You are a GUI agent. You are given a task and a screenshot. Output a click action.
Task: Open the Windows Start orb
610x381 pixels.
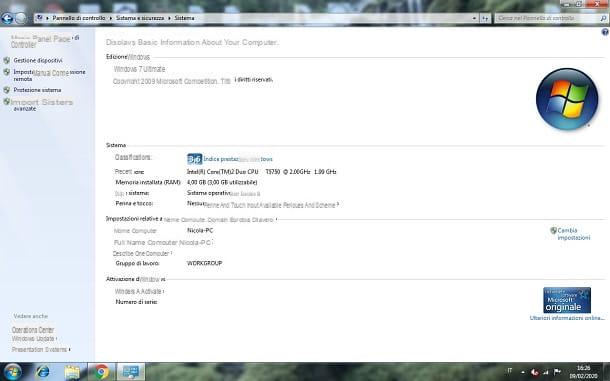pyautogui.click(x=12, y=372)
